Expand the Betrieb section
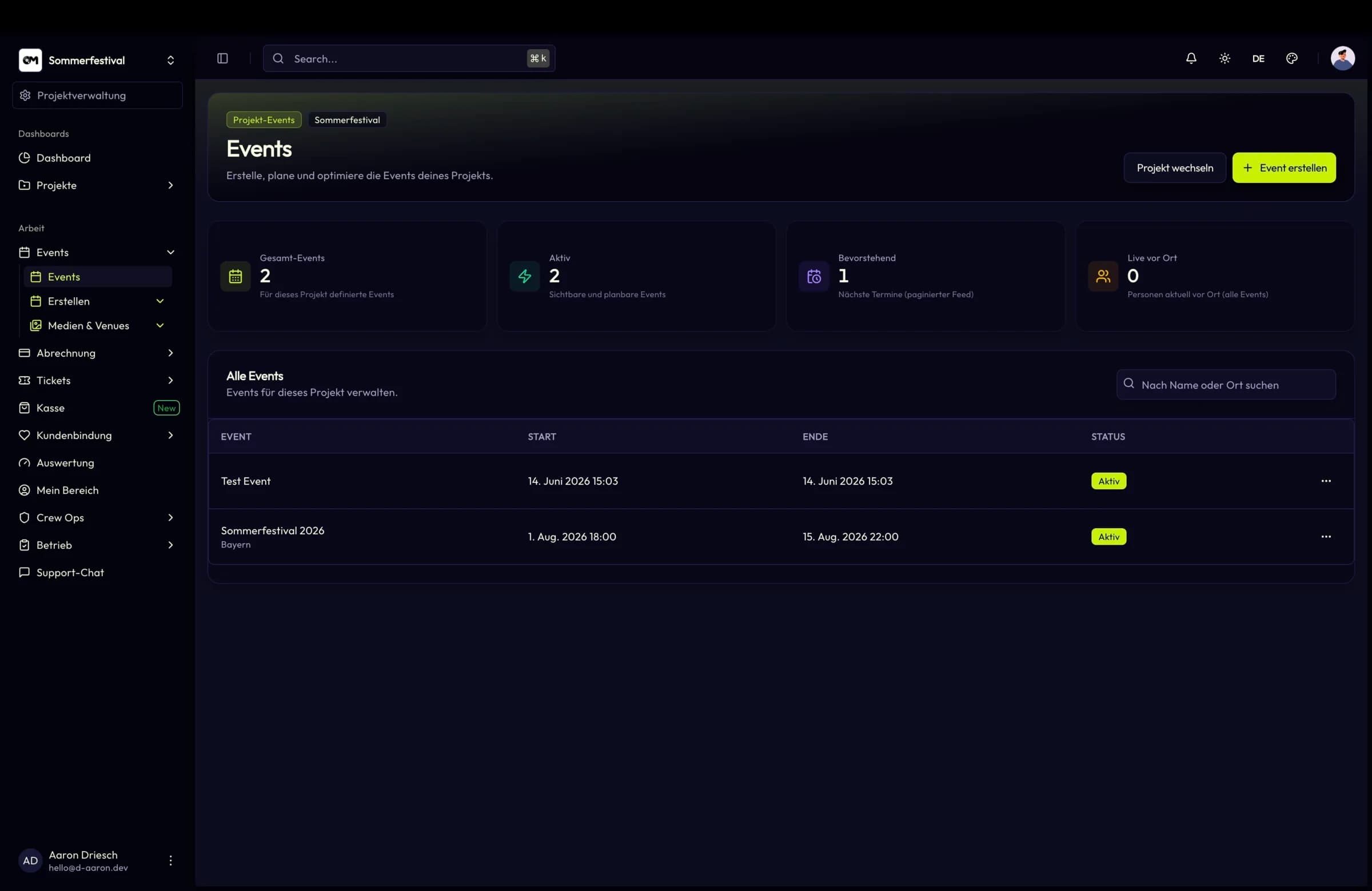This screenshot has width=1372, height=891. (x=97, y=545)
